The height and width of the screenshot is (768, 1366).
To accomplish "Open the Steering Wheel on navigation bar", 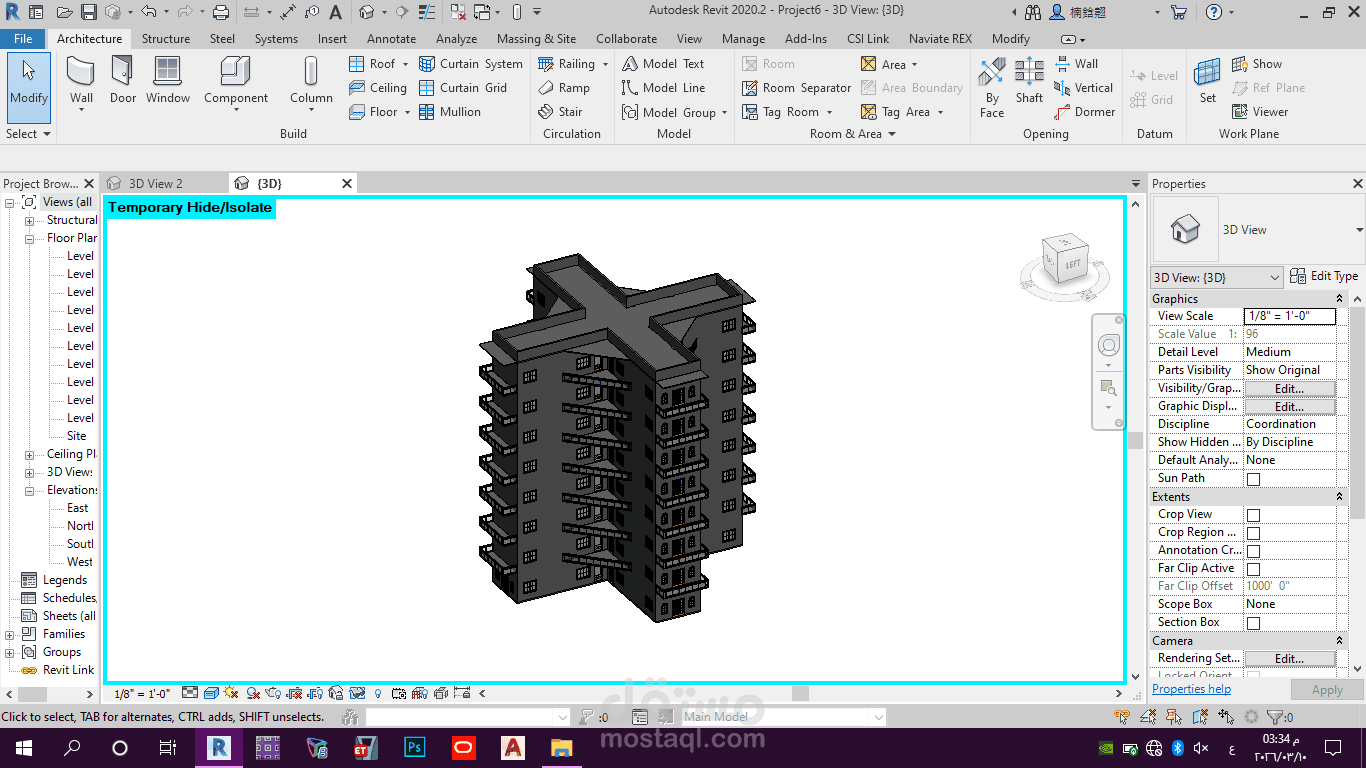I will click(x=1108, y=346).
